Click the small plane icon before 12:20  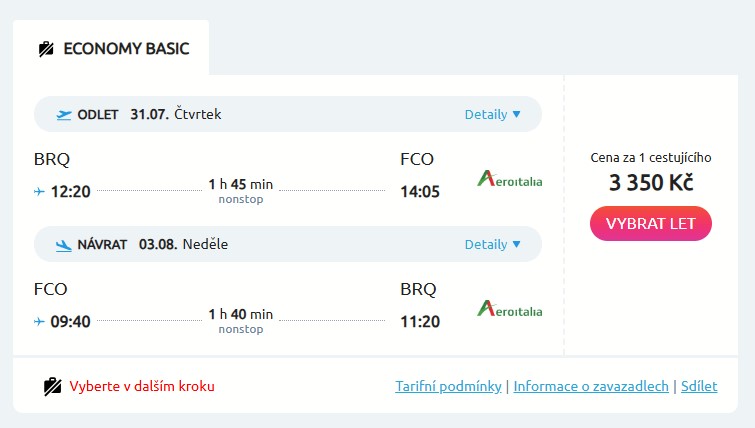pos(40,190)
